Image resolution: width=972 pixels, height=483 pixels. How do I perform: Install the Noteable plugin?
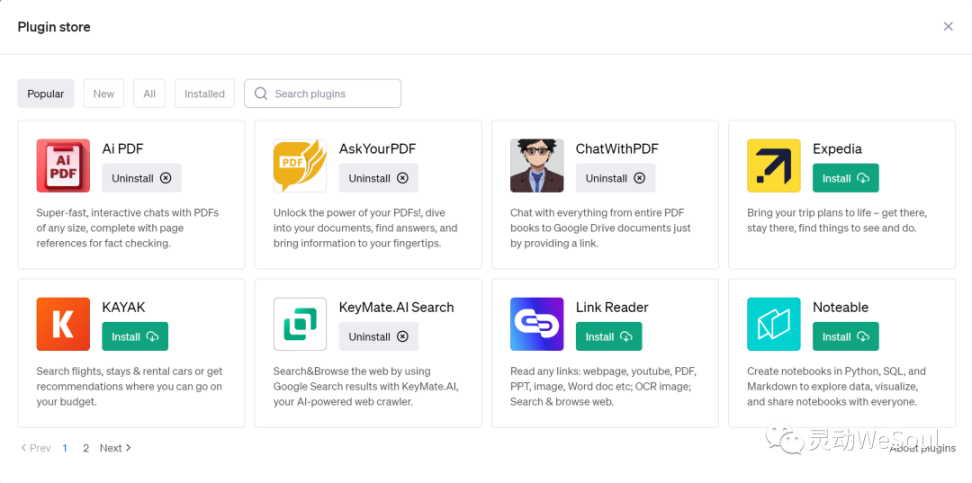click(x=845, y=337)
